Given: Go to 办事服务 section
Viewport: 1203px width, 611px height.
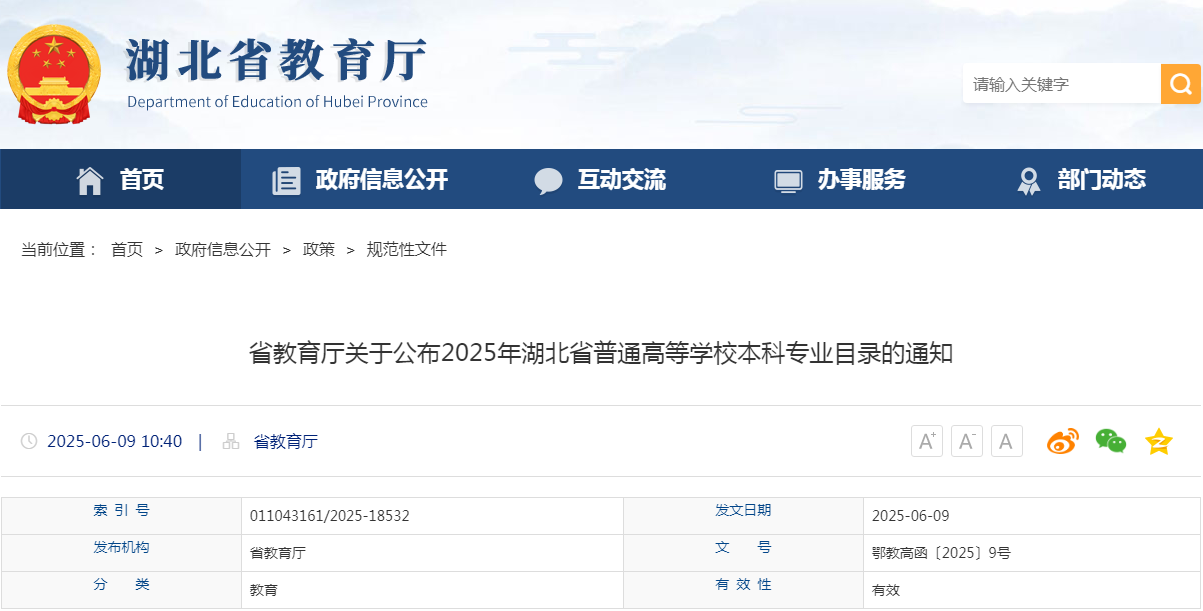Looking at the screenshot, I should (x=861, y=180).
